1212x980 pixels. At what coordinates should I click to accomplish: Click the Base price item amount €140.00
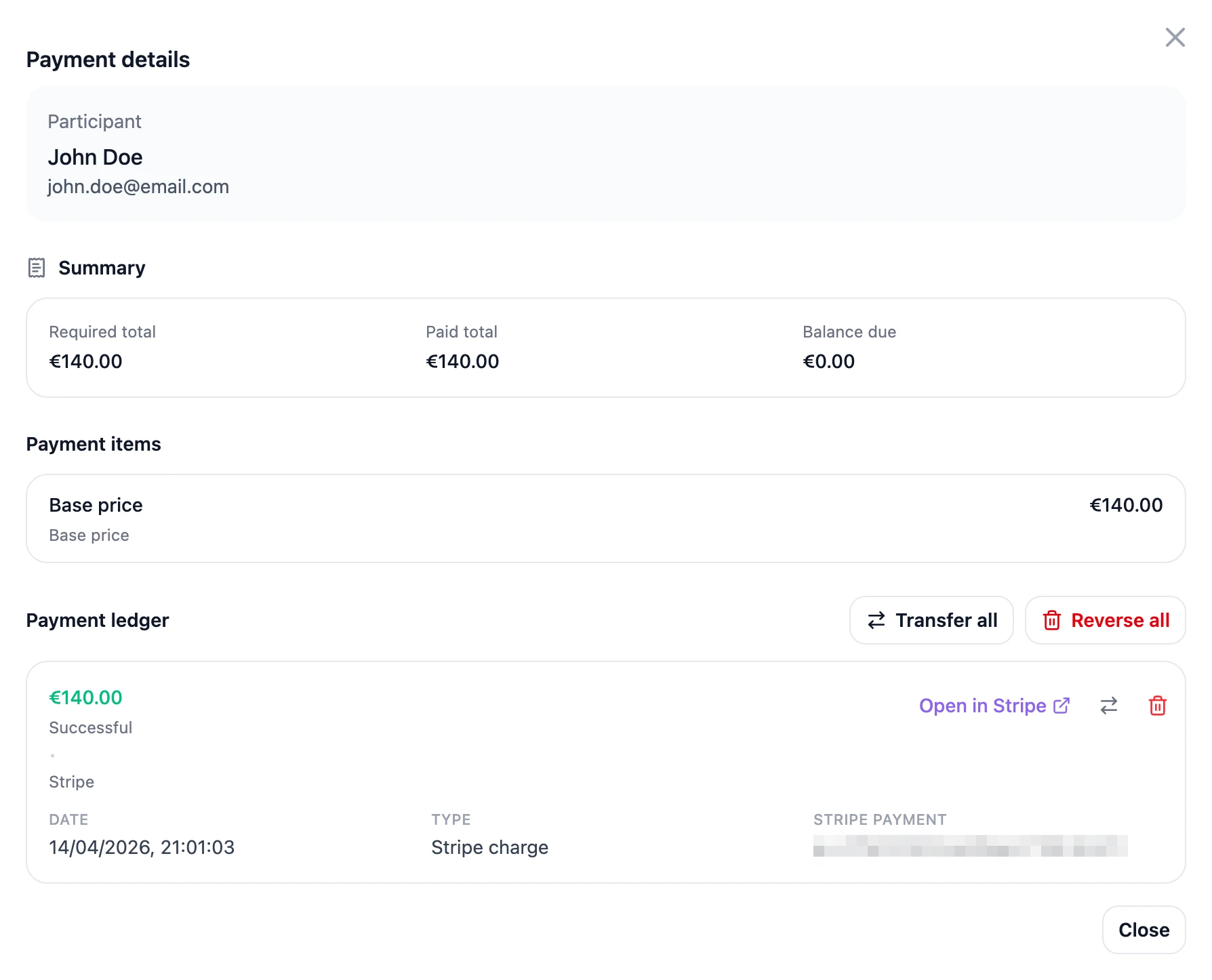(x=1126, y=505)
